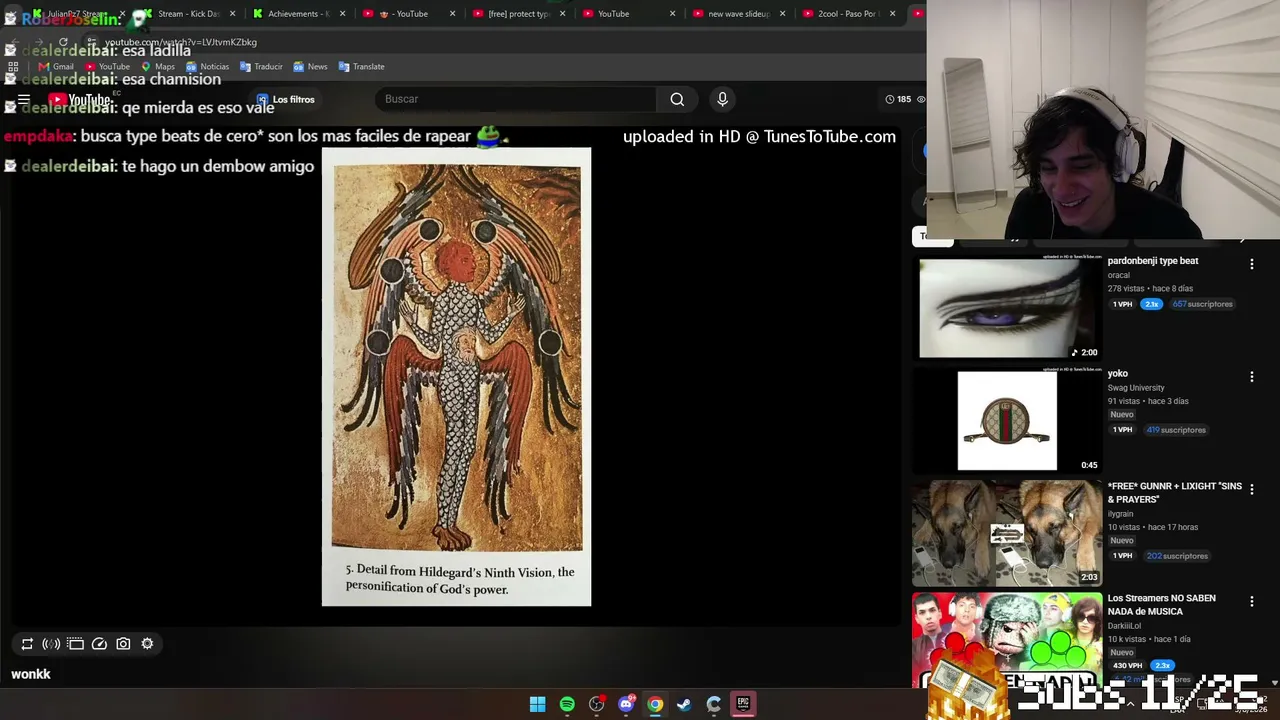
Task: Click the '2.1x' outlier score badge
Action: pos(1152,304)
